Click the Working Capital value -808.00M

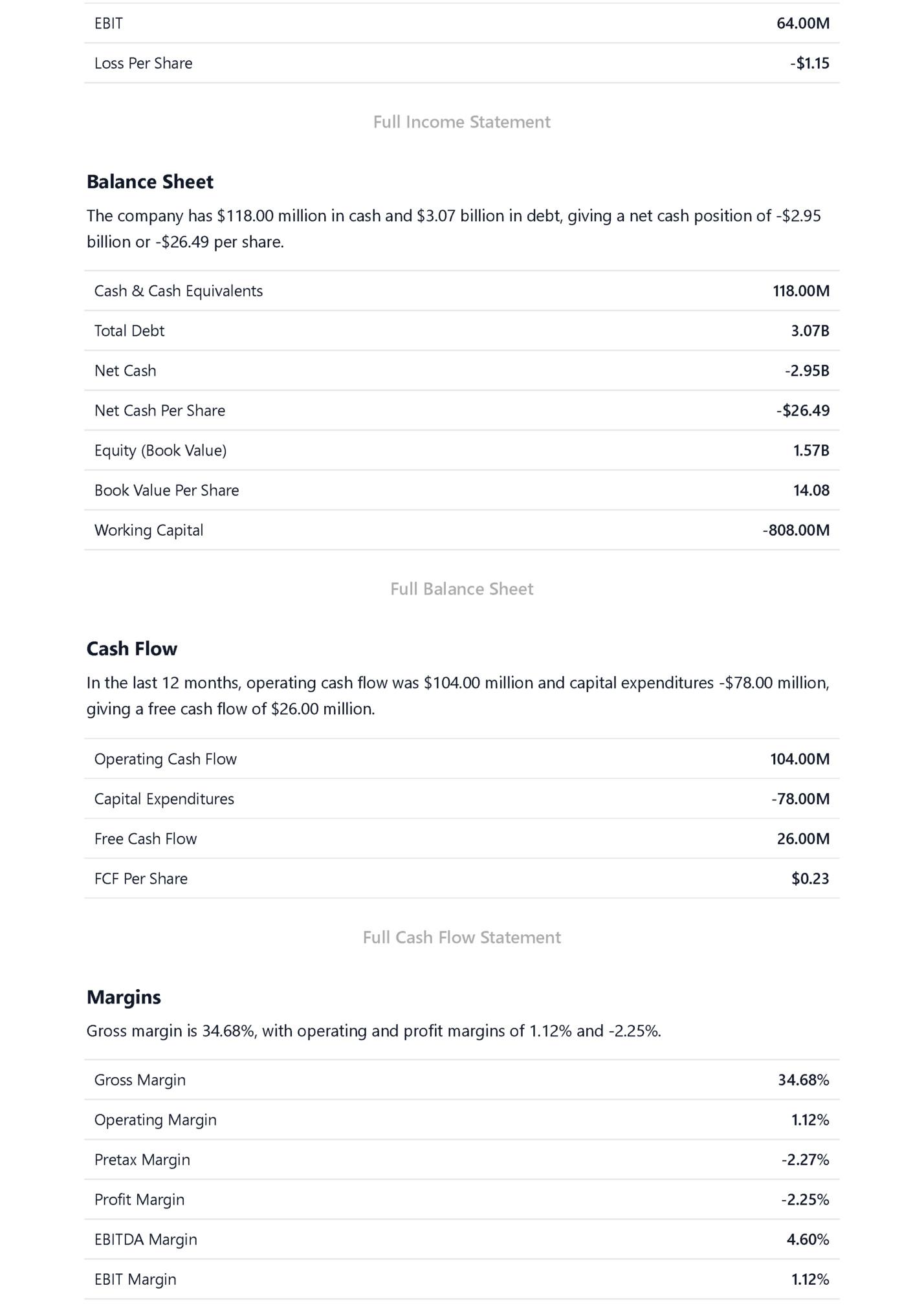click(x=795, y=530)
